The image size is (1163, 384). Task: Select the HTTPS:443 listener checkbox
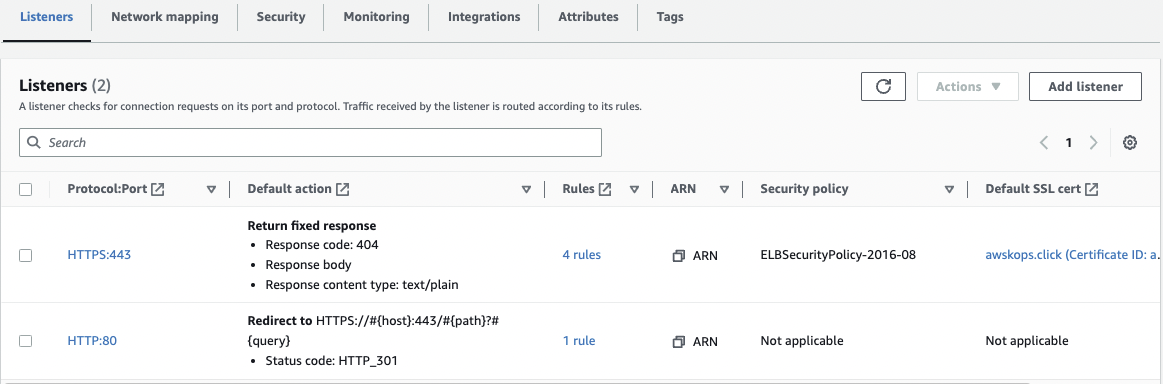[26, 256]
